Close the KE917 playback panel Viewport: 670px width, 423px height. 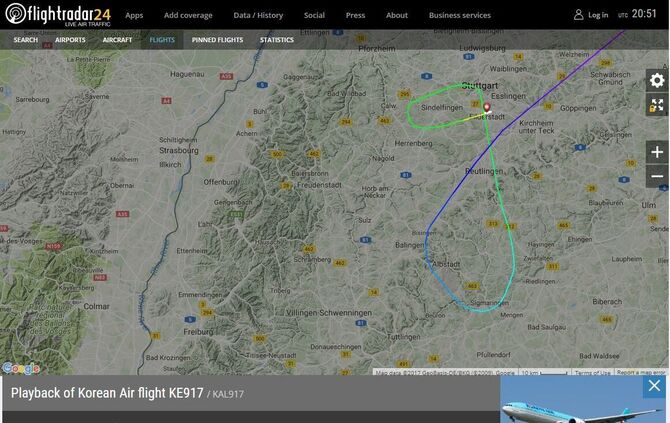point(654,386)
